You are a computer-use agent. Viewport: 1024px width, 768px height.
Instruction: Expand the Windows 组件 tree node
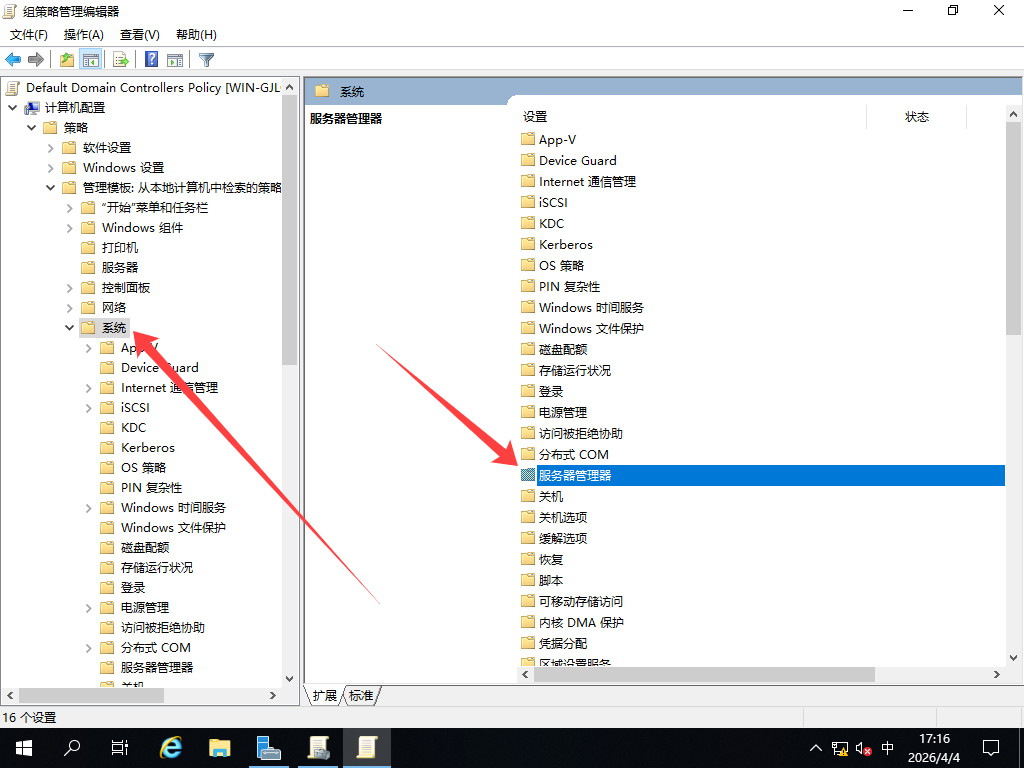[70, 228]
